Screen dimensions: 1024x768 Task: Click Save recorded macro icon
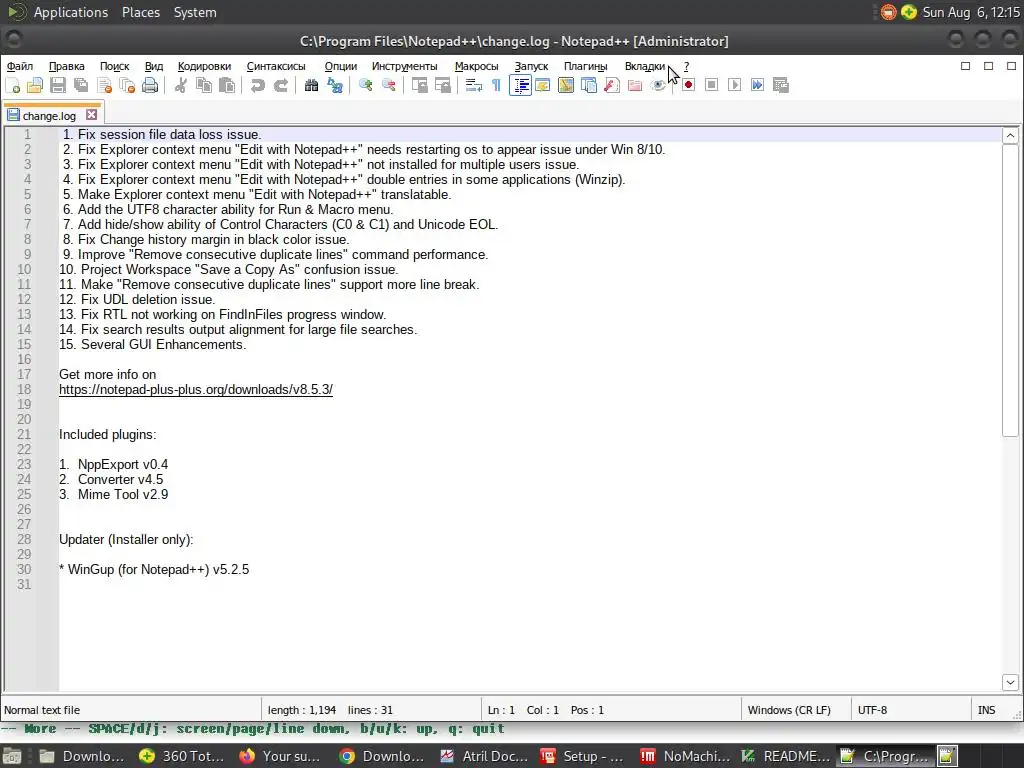[x=781, y=85]
